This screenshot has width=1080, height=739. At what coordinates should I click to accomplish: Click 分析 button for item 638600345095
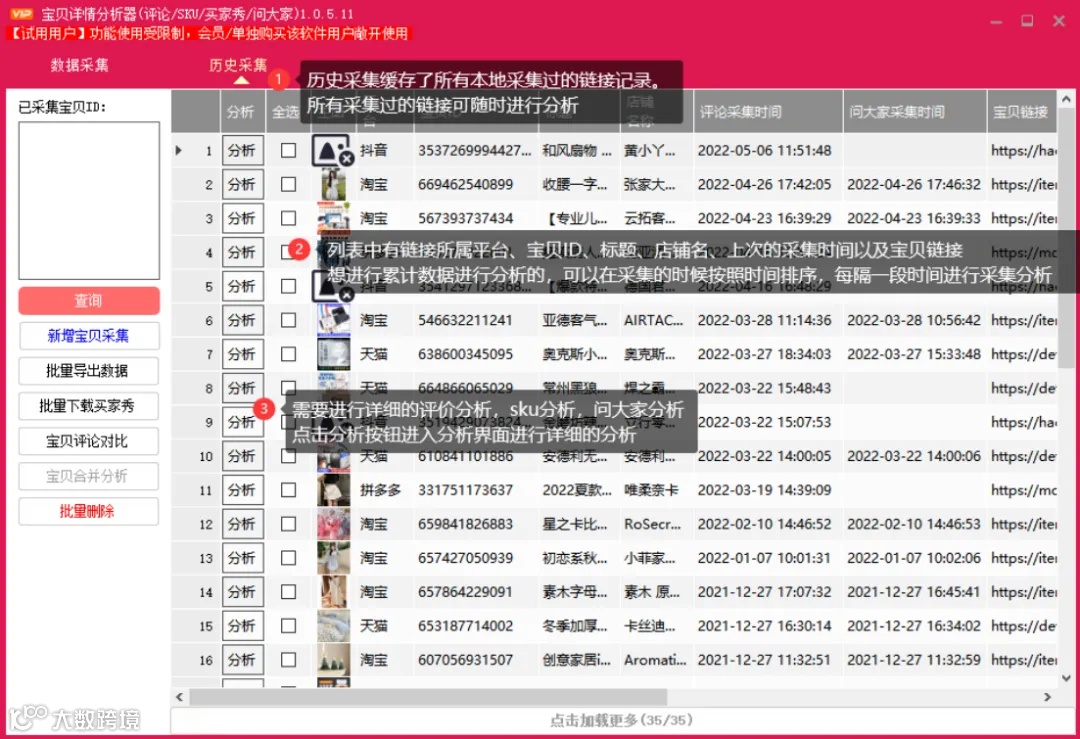click(242, 354)
